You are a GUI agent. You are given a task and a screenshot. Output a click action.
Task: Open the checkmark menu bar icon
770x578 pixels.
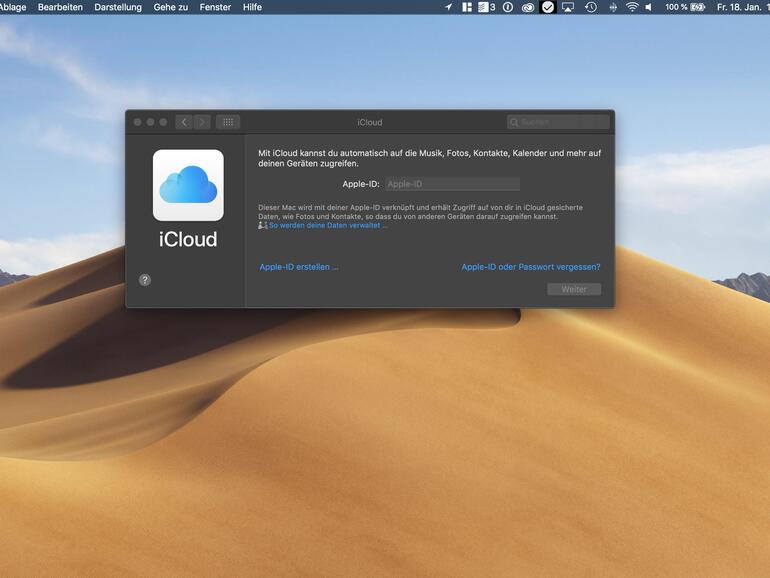click(548, 7)
